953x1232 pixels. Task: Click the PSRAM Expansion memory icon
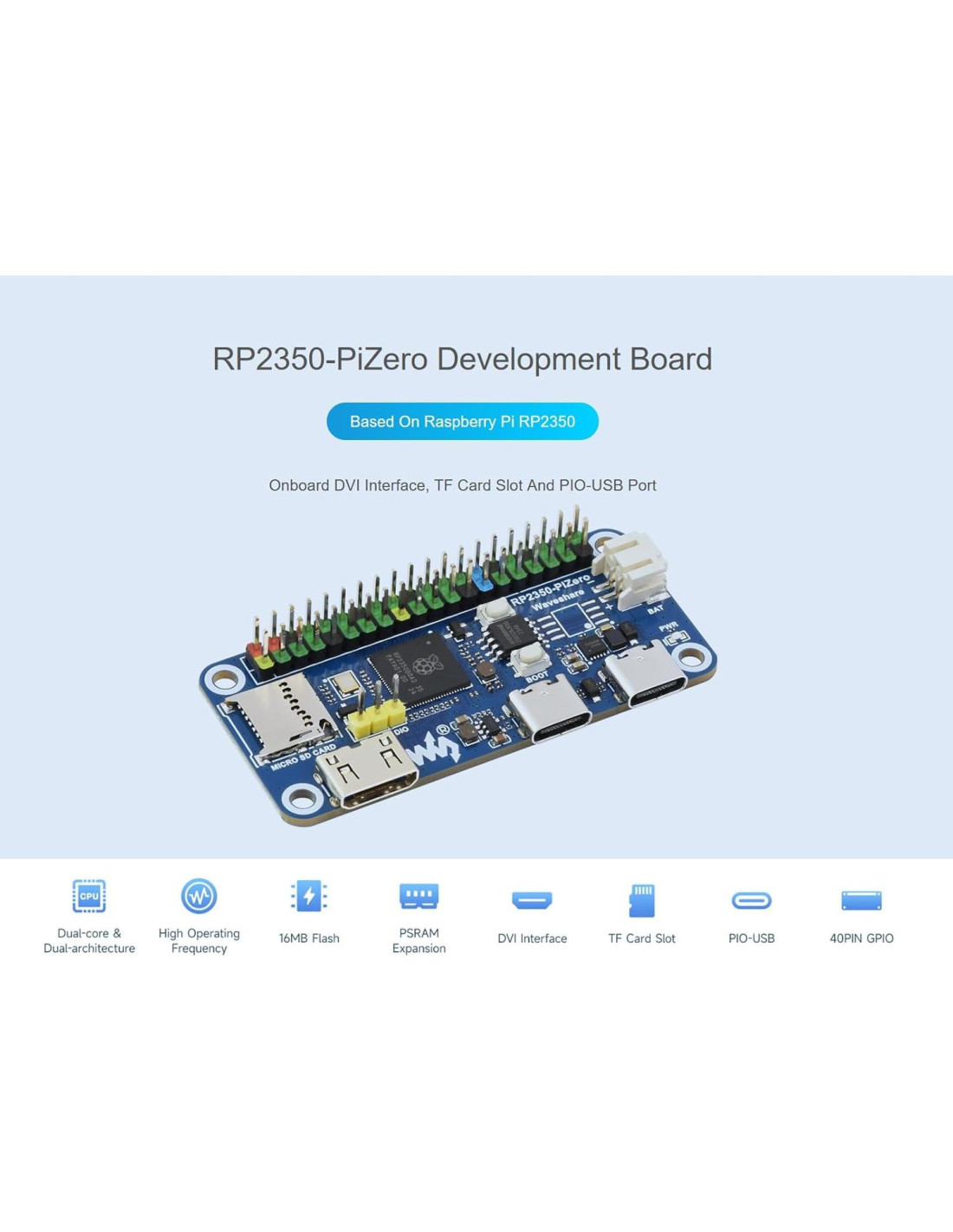click(418, 895)
